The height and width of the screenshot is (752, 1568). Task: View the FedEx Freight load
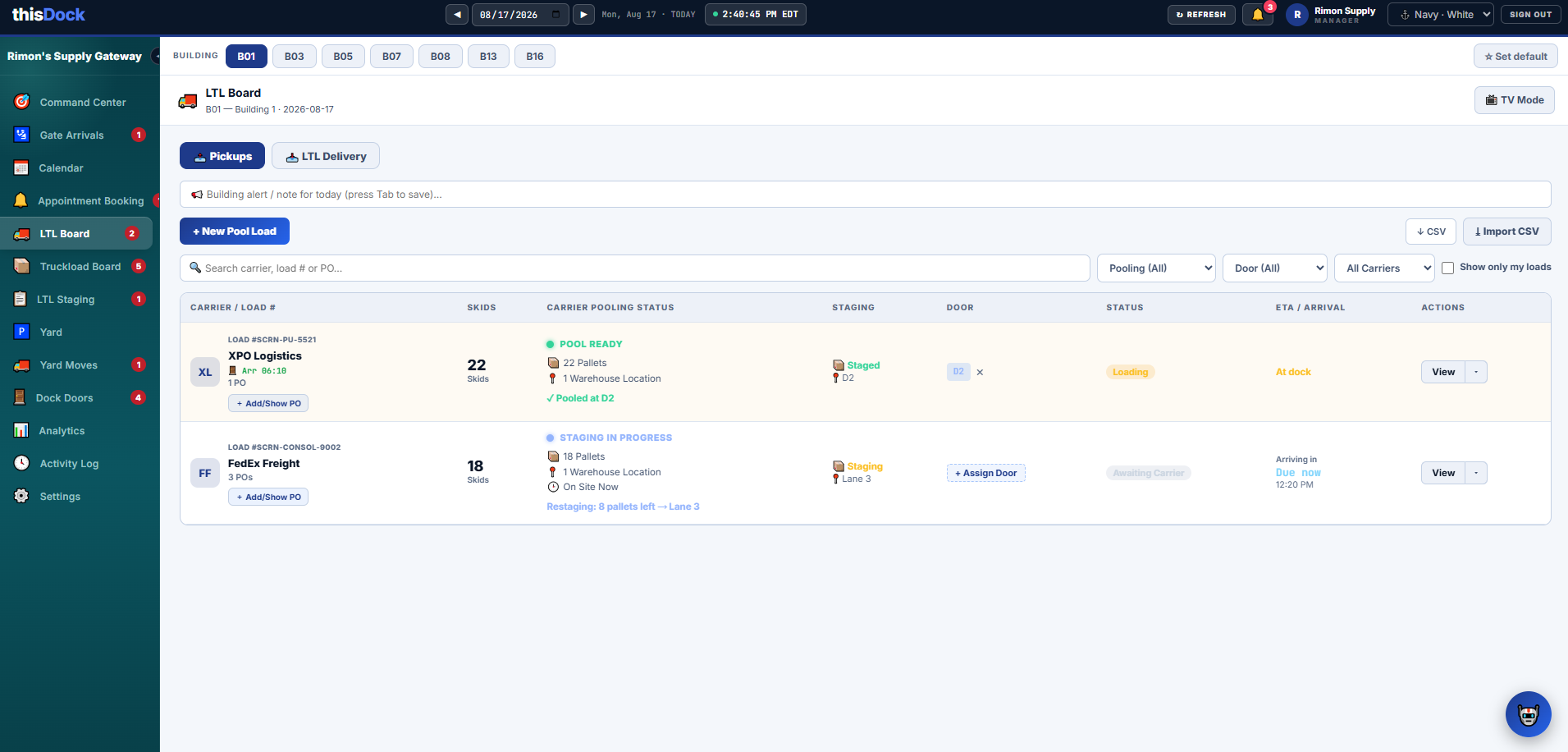click(1443, 473)
